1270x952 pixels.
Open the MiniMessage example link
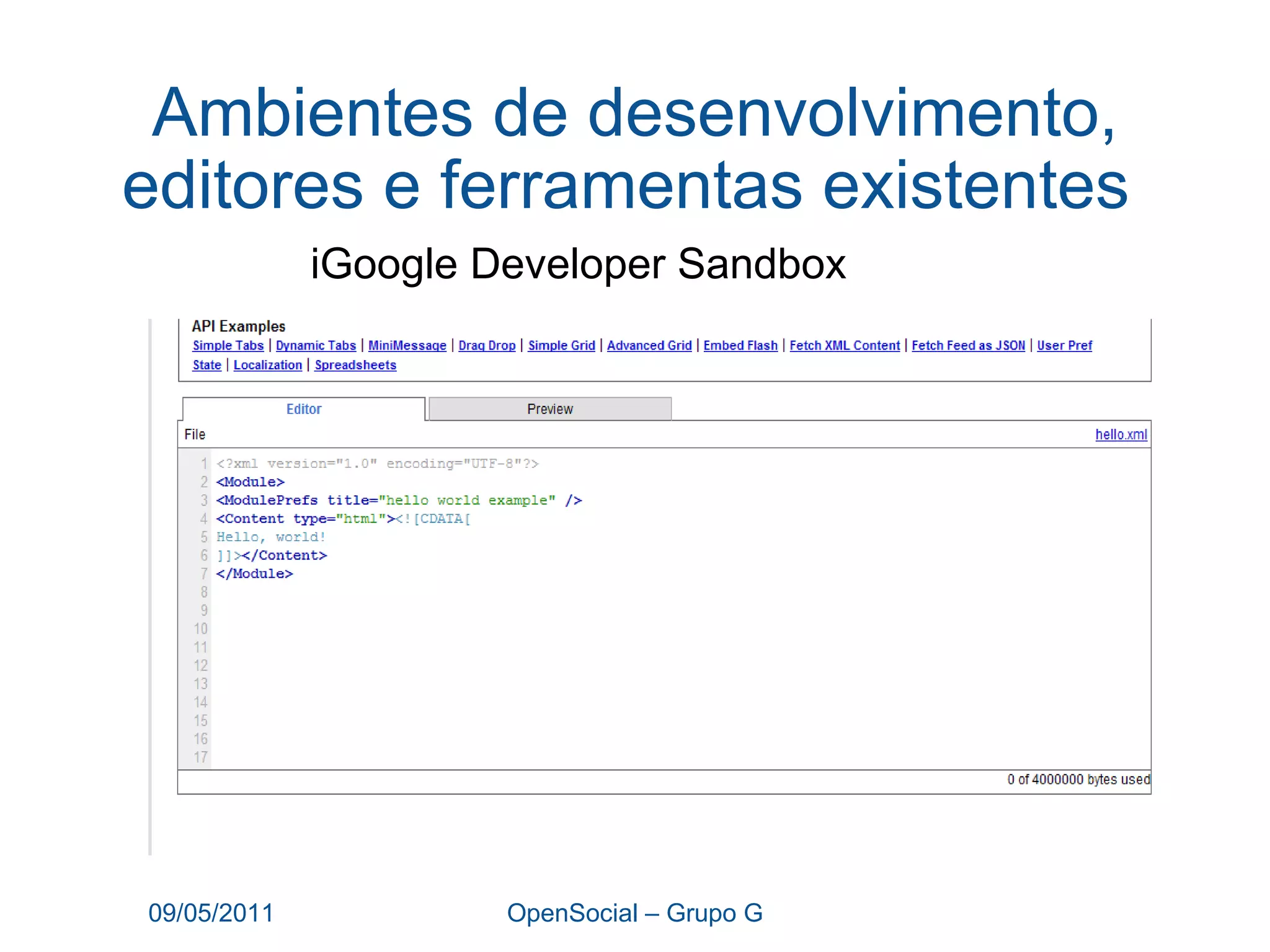coord(407,345)
